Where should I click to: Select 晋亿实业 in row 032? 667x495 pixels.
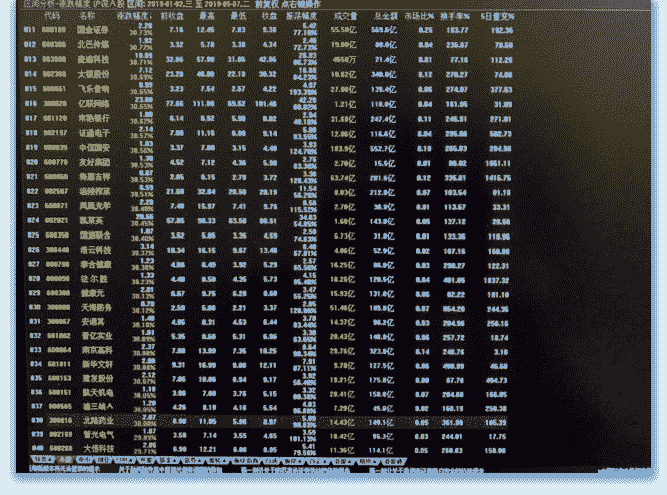tap(97, 336)
